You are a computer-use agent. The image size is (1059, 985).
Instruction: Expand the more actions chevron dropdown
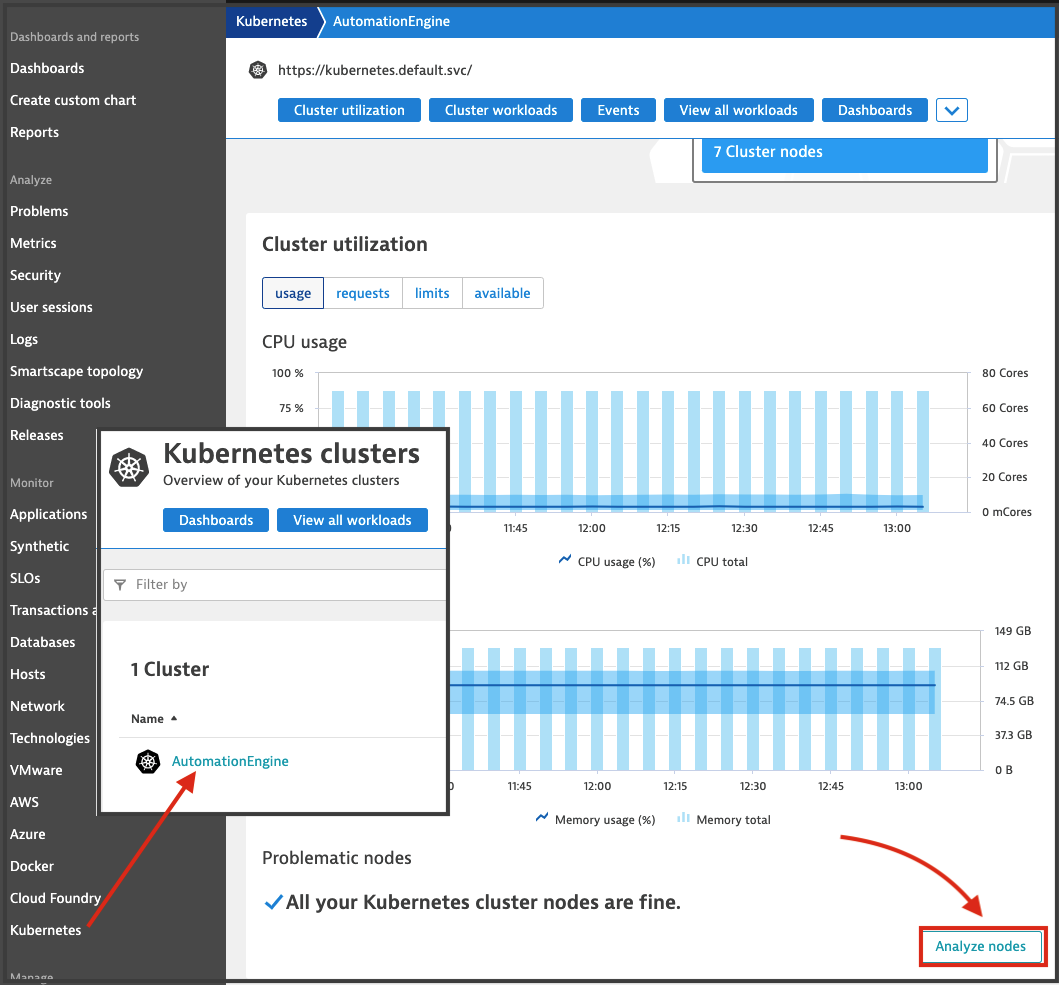(952, 110)
